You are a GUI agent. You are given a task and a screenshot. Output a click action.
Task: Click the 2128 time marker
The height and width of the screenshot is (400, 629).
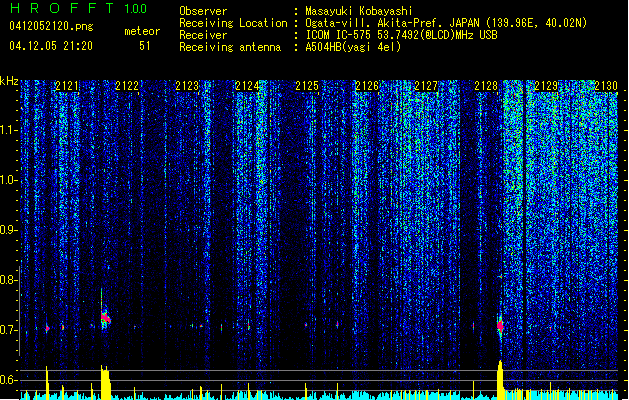tap(486, 86)
